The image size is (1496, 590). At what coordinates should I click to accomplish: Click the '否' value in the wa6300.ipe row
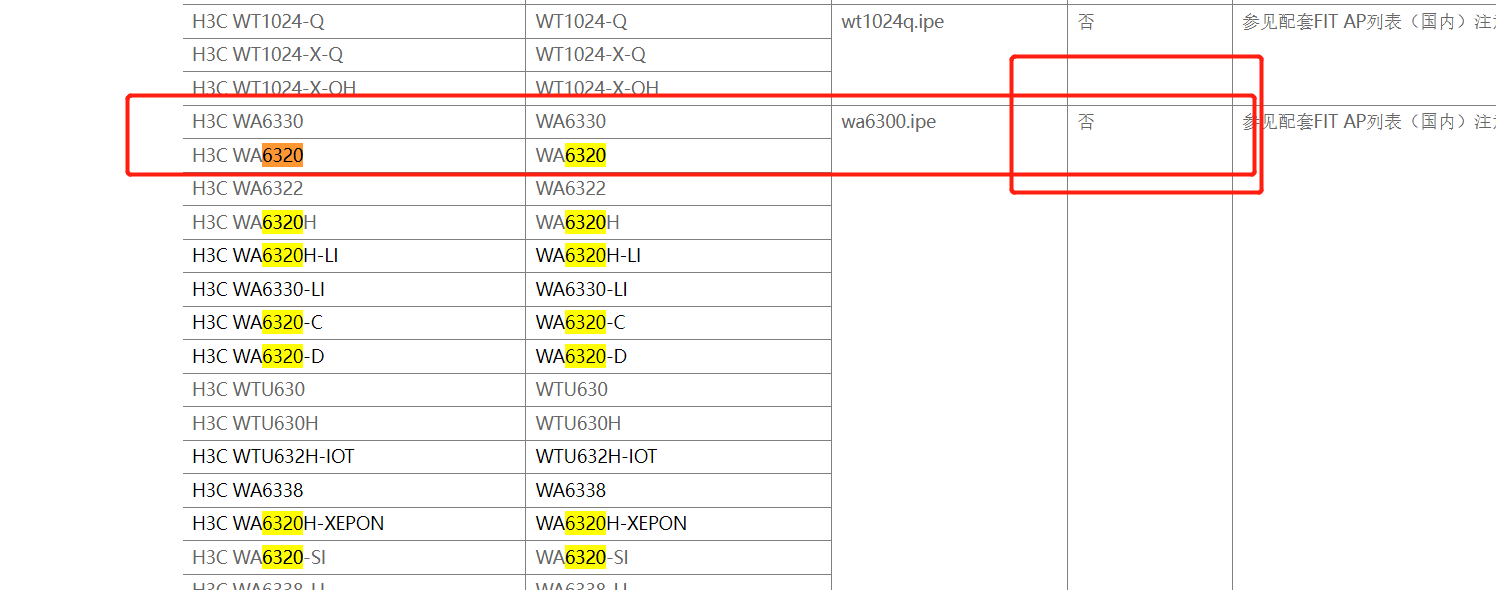[1086, 122]
